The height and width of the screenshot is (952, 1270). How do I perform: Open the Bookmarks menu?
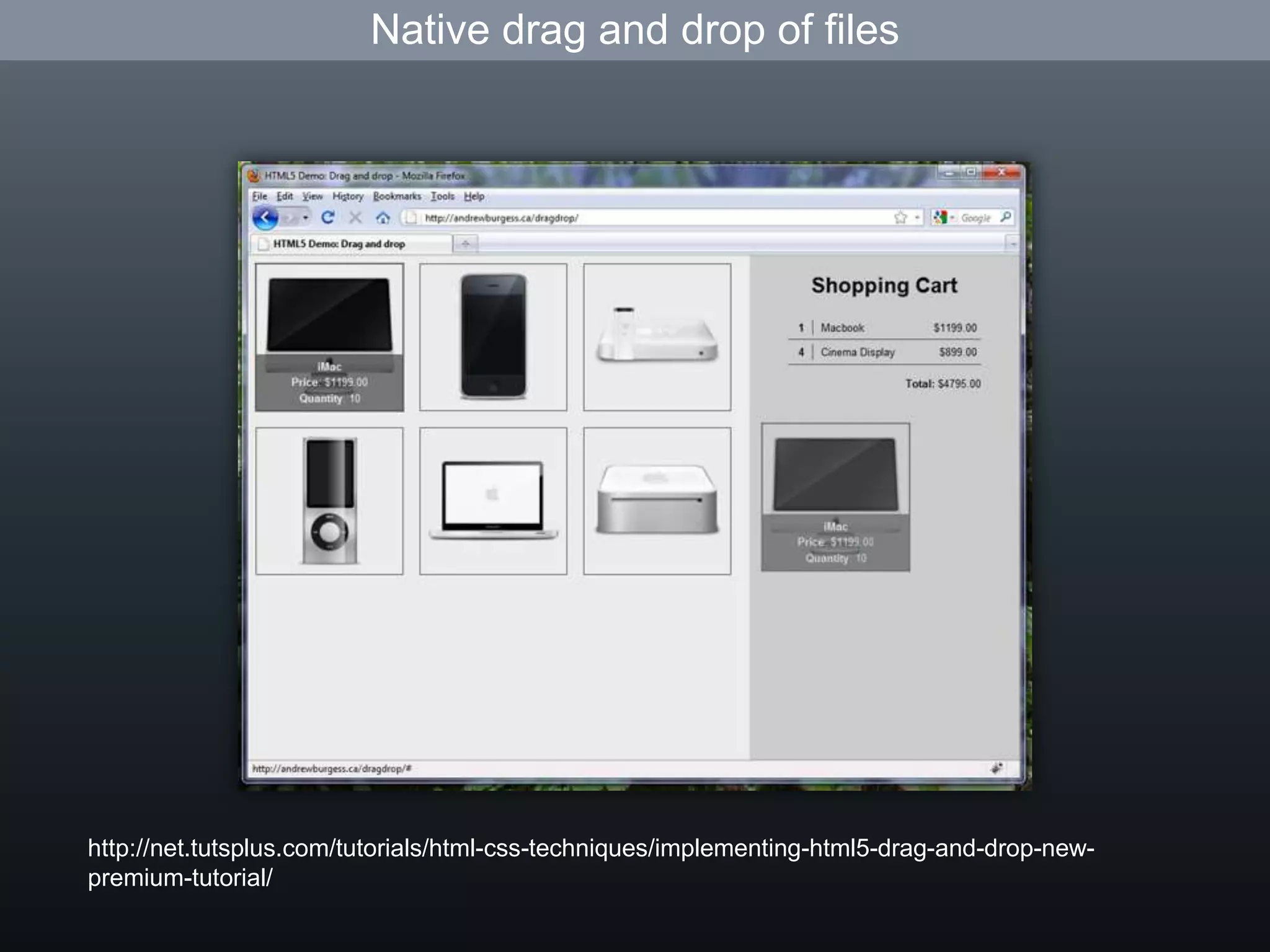pyautogui.click(x=397, y=196)
